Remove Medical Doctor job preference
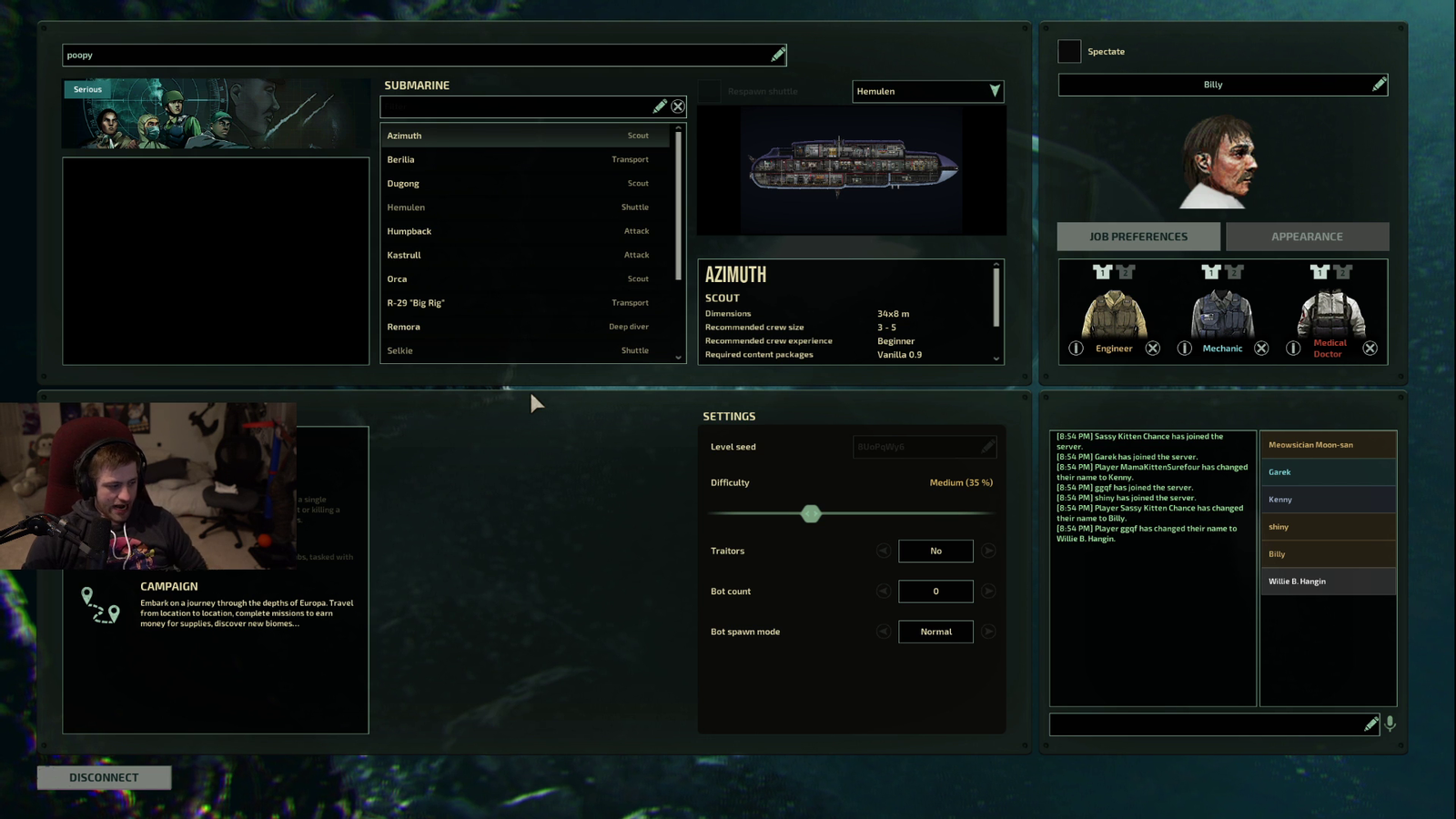1456x819 pixels. click(x=1370, y=349)
